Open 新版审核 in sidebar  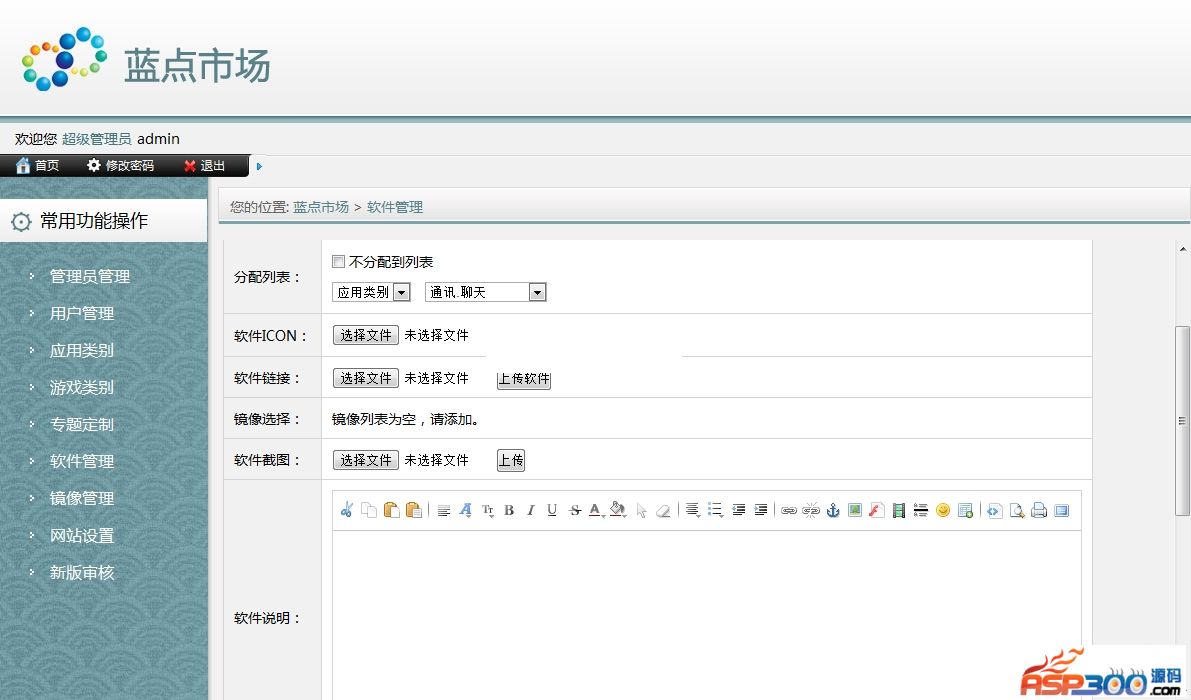pyautogui.click(x=82, y=572)
